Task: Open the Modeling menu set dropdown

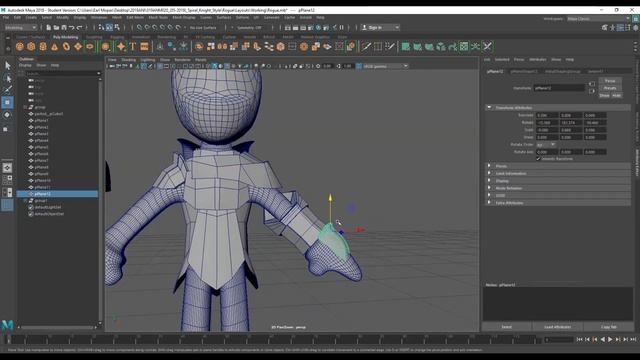Action: click(x=20, y=27)
